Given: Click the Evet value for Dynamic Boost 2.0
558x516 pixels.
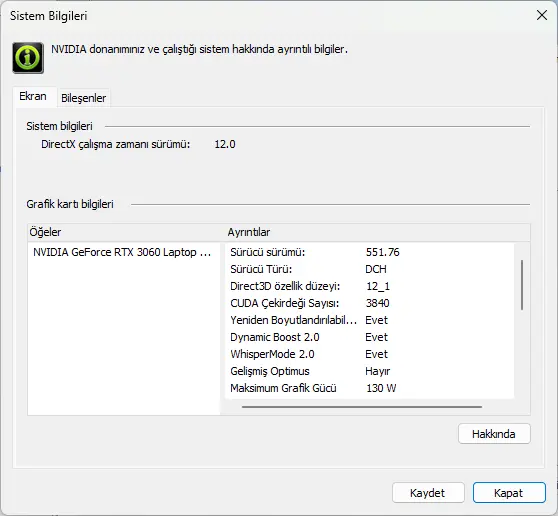Looking at the screenshot, I should pyautogui.click(x=377, y=337).
